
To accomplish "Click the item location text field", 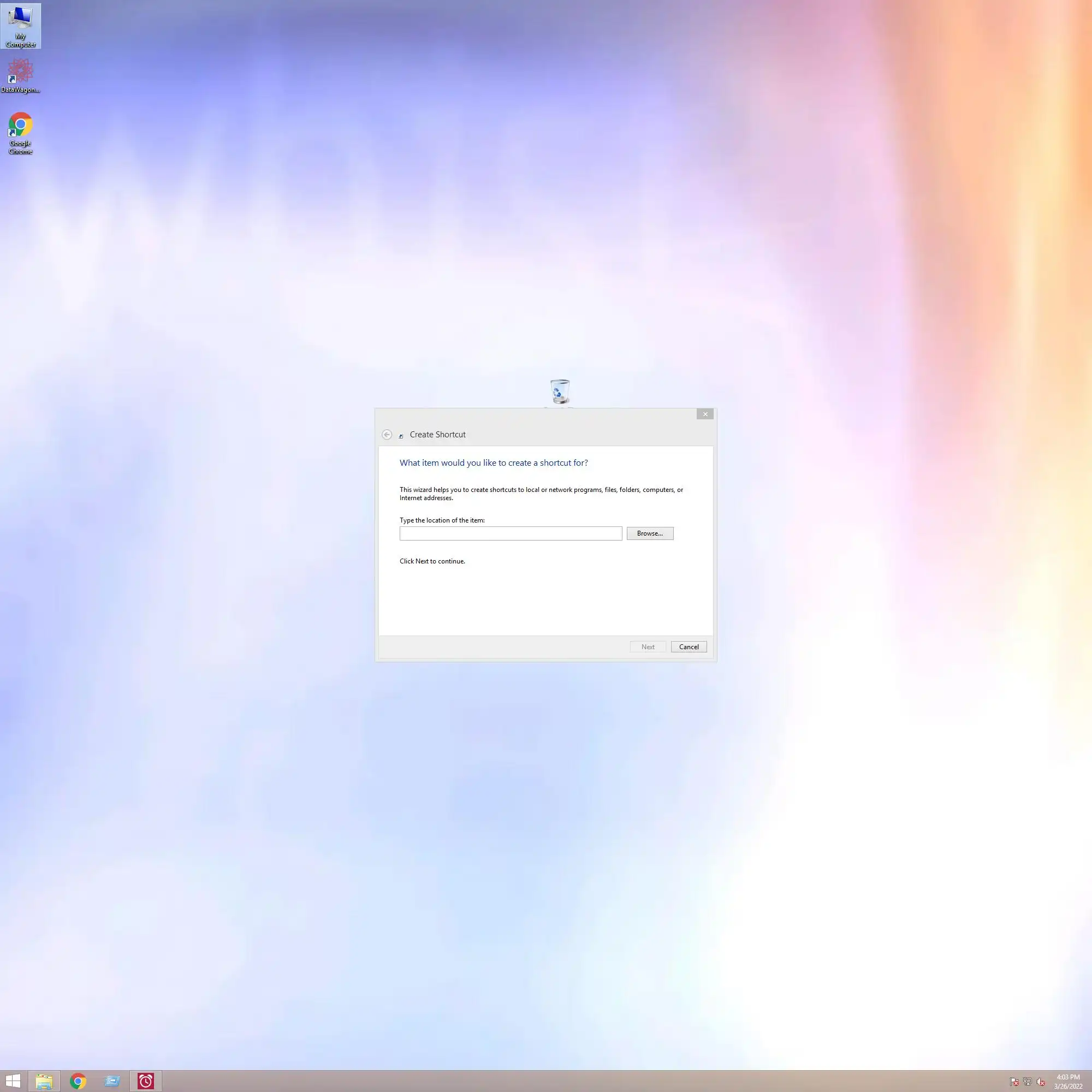I will (510, 533).
